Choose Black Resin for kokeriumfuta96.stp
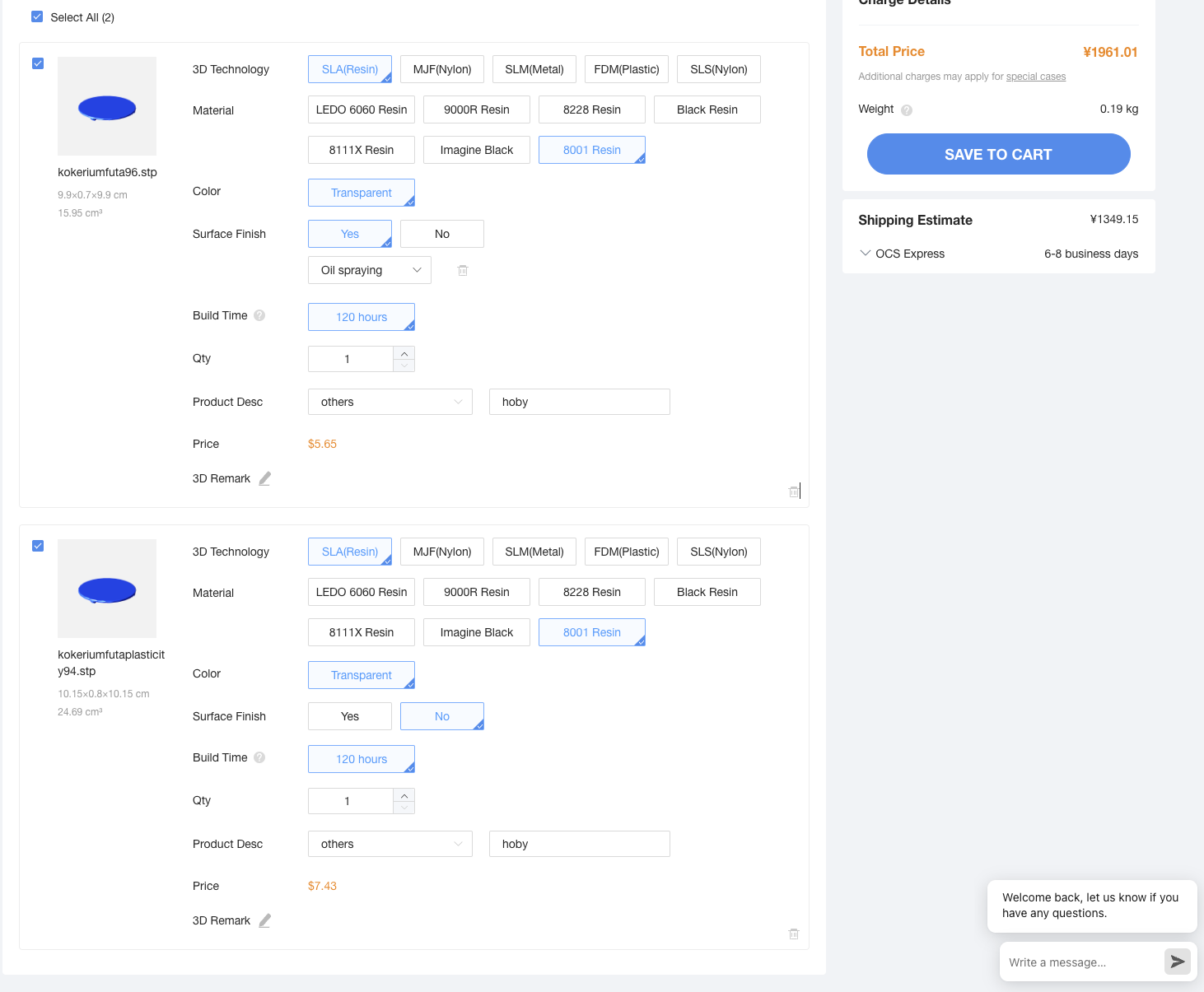The image size is (1204, 992). [x=707, y=109]
